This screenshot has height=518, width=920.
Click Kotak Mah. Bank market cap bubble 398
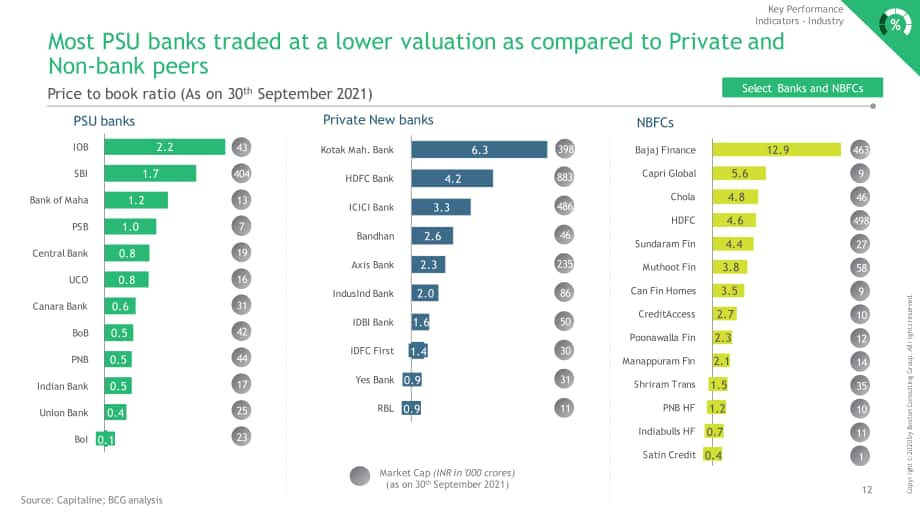click(x=565, y=149)
